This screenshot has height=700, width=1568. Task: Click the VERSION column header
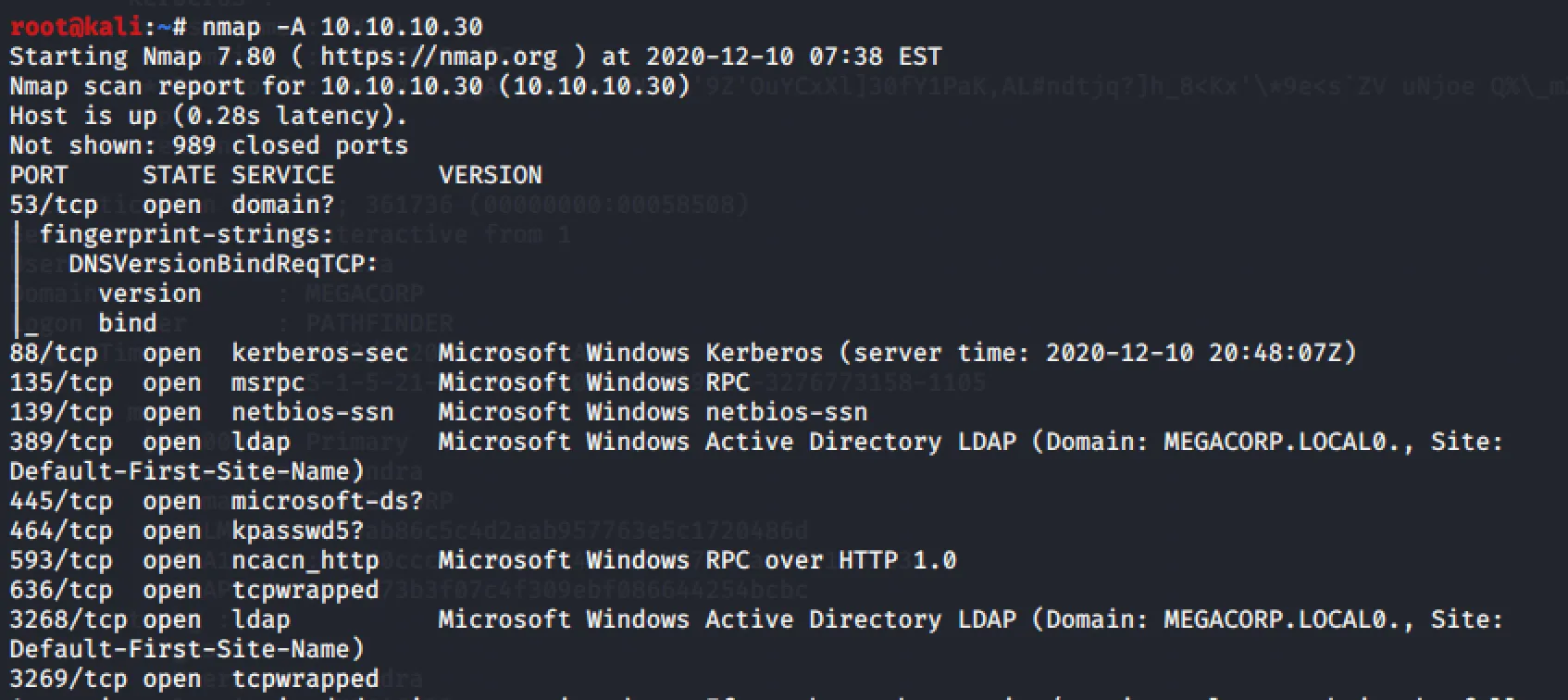point(490,175)
